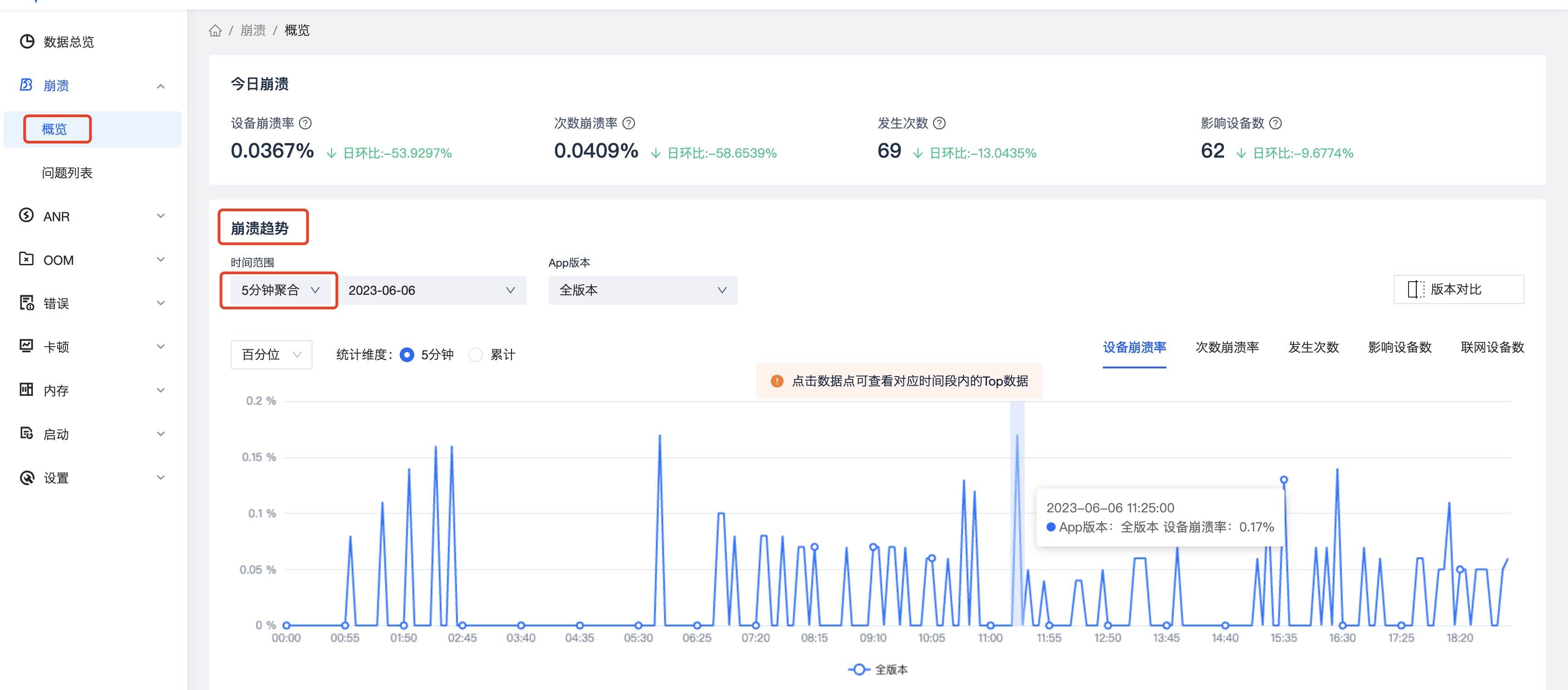This screenshot has height=690, width=1568.
Task: Select the 5分钟 statistics radio button
Action: tap(407, 355)
